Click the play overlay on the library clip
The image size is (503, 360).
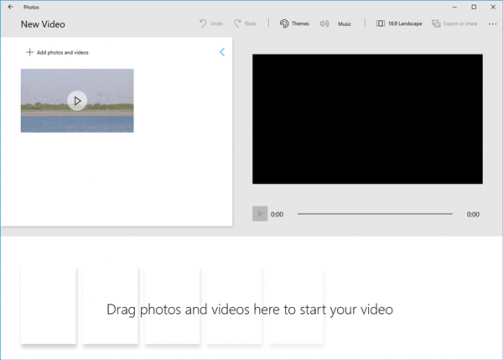[x=77, y=101]
